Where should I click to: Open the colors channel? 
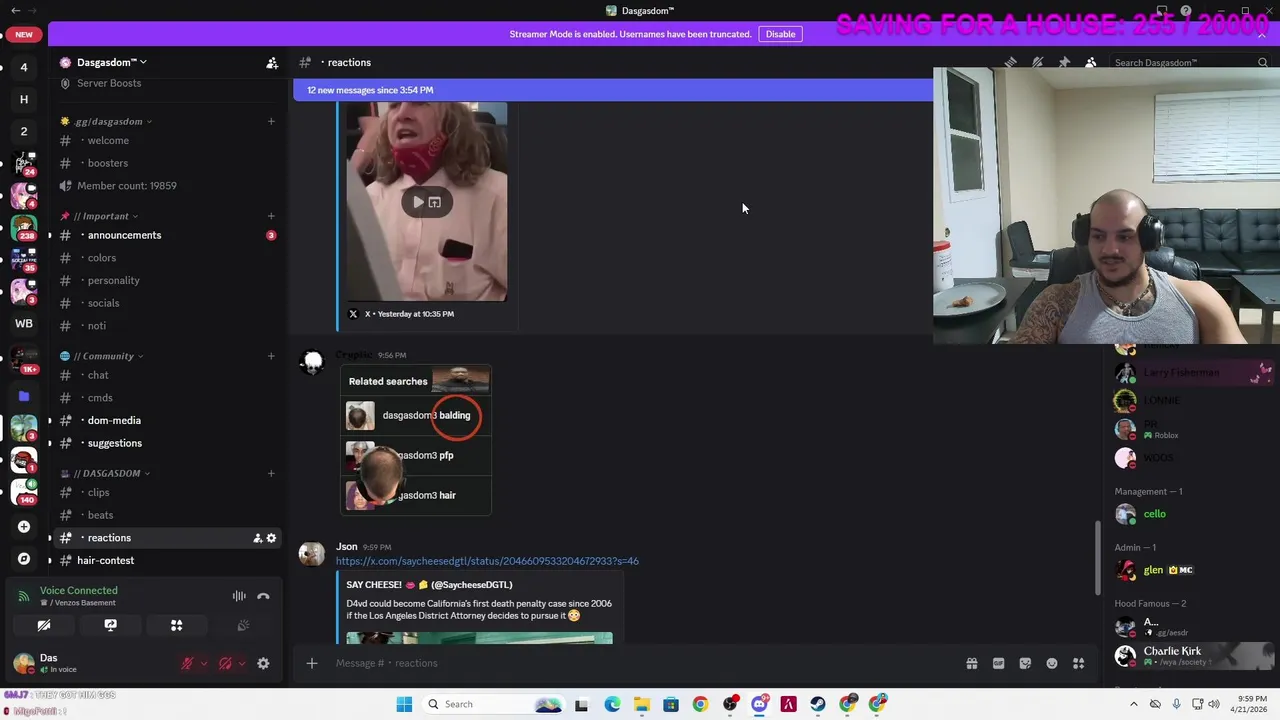pyautogui.click(x=166, y=258)
